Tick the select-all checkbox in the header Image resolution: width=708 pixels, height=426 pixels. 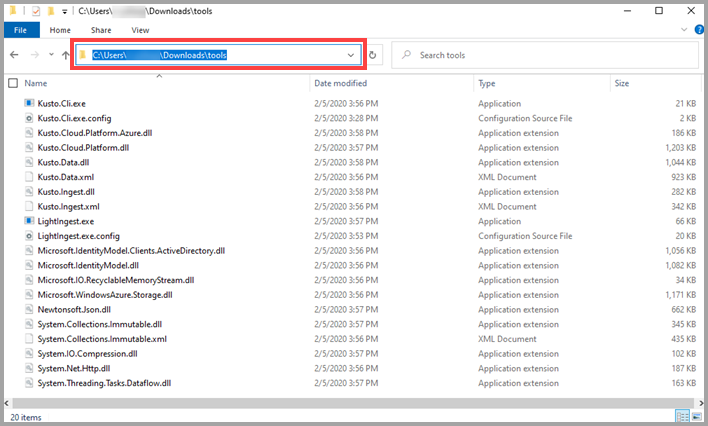click(13, 83)
